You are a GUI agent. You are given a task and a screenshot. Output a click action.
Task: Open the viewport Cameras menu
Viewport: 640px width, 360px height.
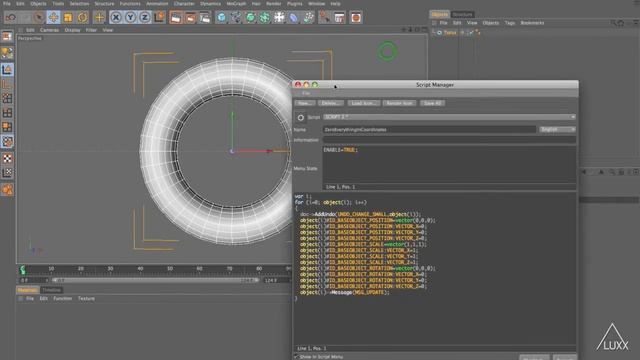click(x=49, y=30)
